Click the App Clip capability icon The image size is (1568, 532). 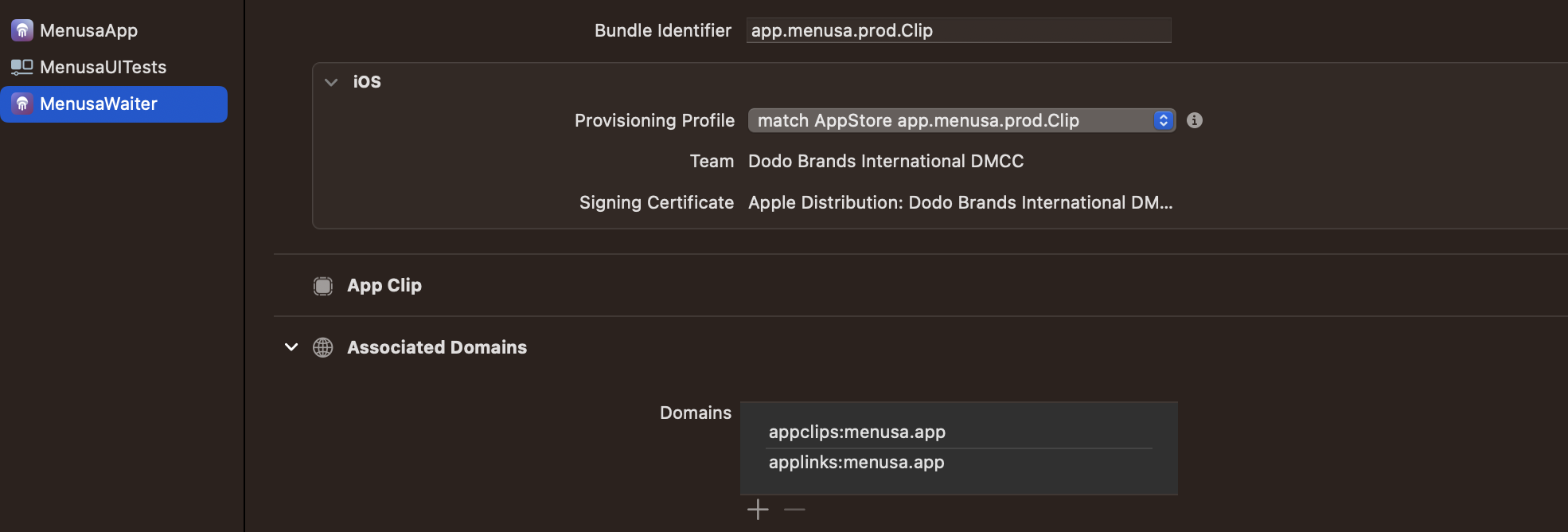click(x=323, y=286)
